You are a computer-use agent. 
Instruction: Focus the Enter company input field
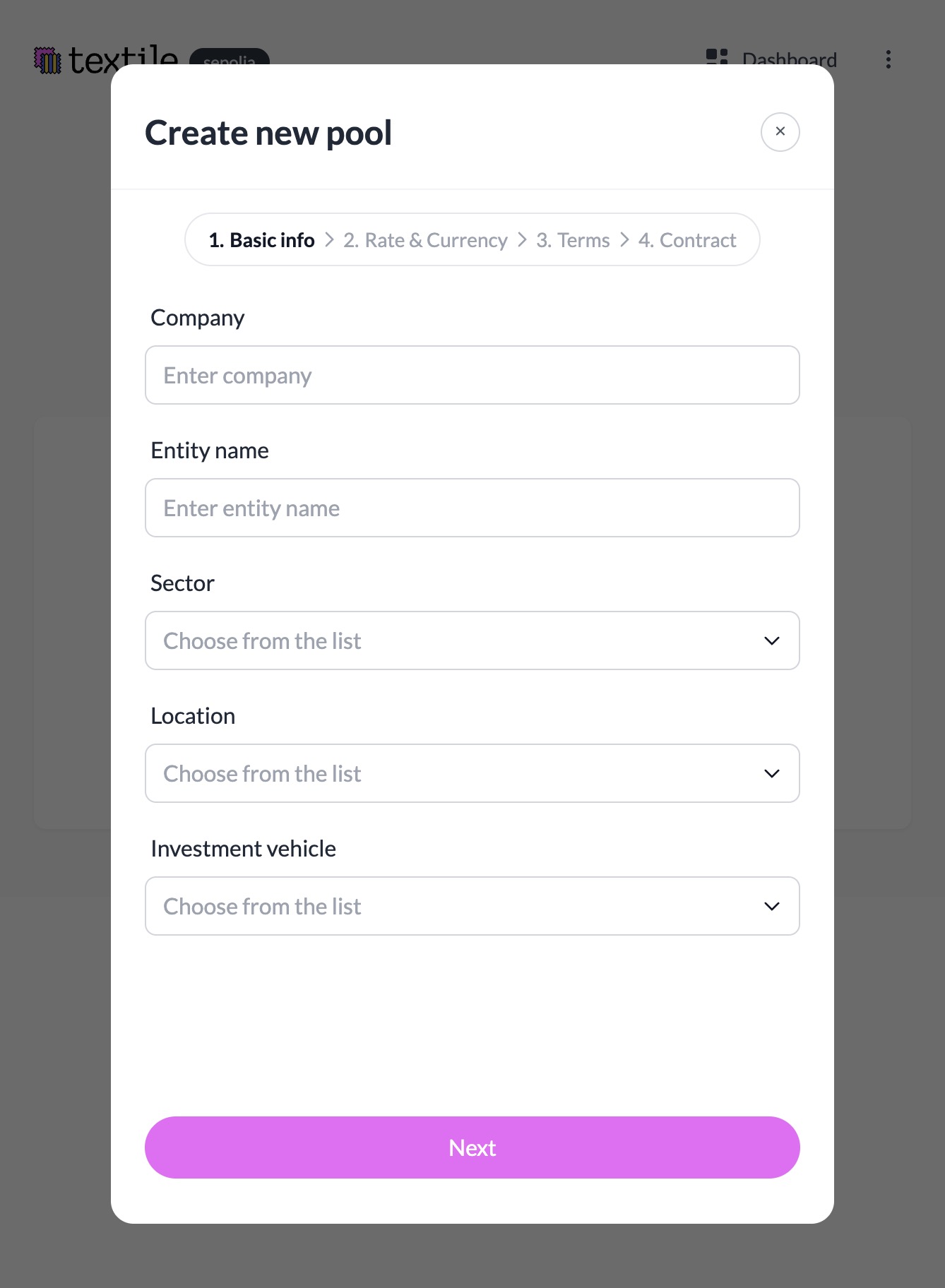click(x=472, y=375)
